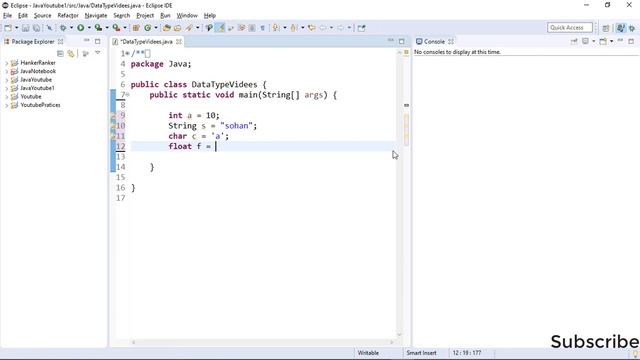This screenshot has height=360, width=640.
Task: Open the Run menu
Action: pyautogui.click(x=165, y=16)
